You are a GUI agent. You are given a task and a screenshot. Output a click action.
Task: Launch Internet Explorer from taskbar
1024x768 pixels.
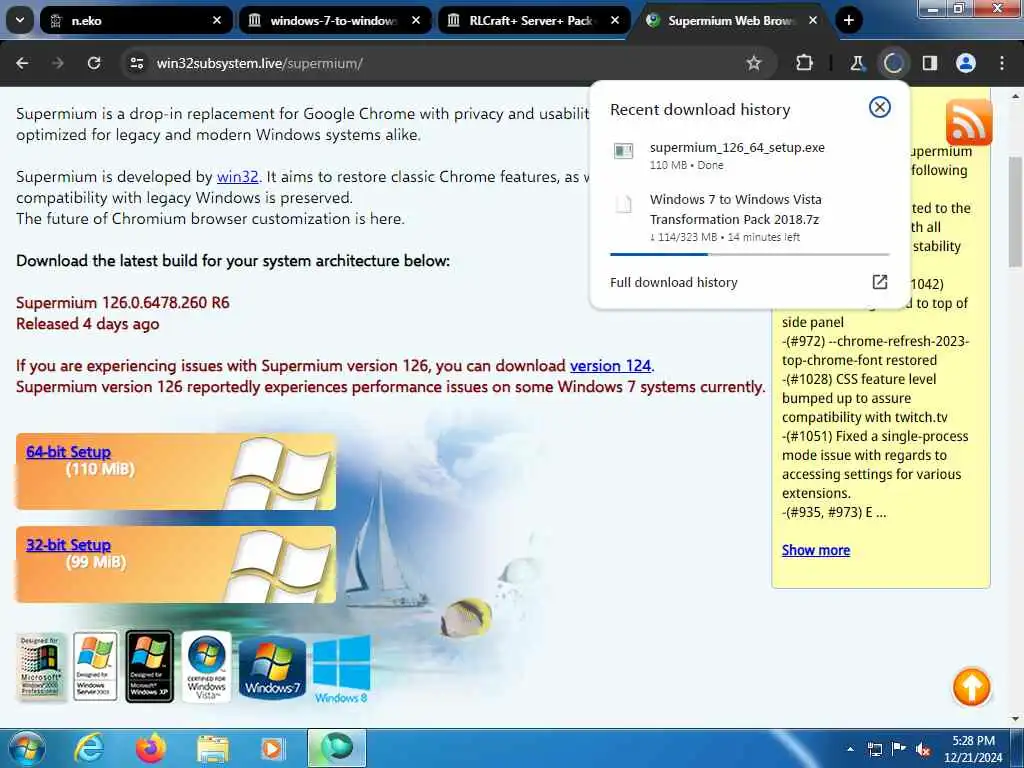89,748
